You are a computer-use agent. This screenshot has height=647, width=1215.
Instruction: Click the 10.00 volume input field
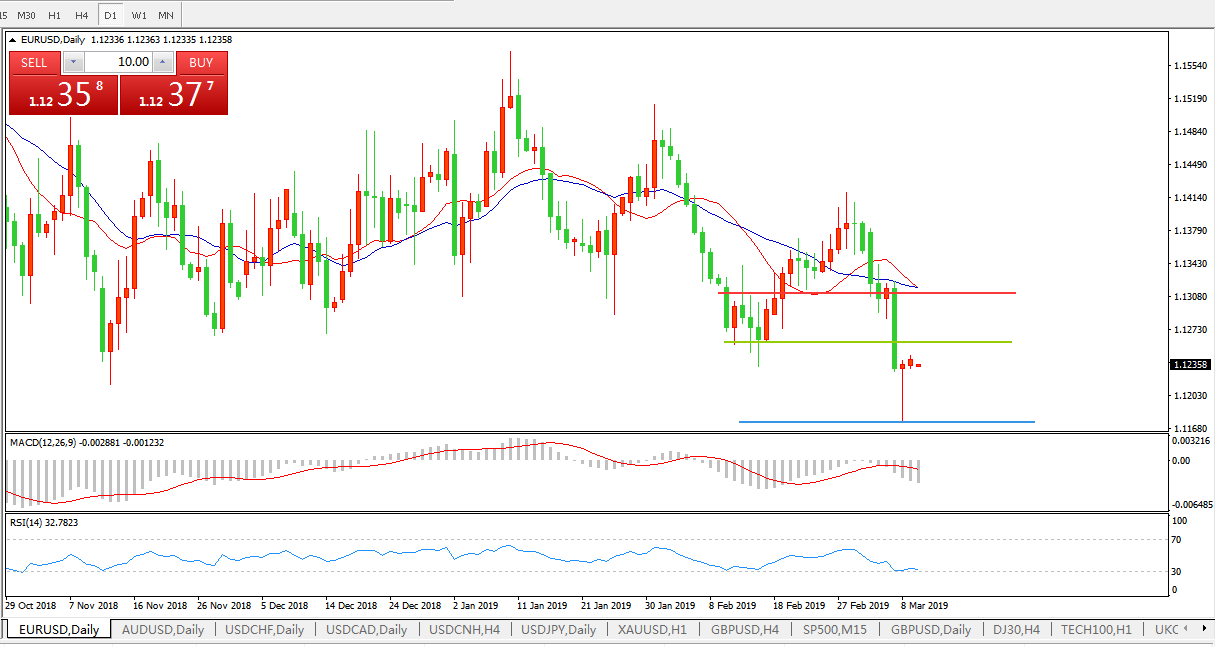pos(118,62)
